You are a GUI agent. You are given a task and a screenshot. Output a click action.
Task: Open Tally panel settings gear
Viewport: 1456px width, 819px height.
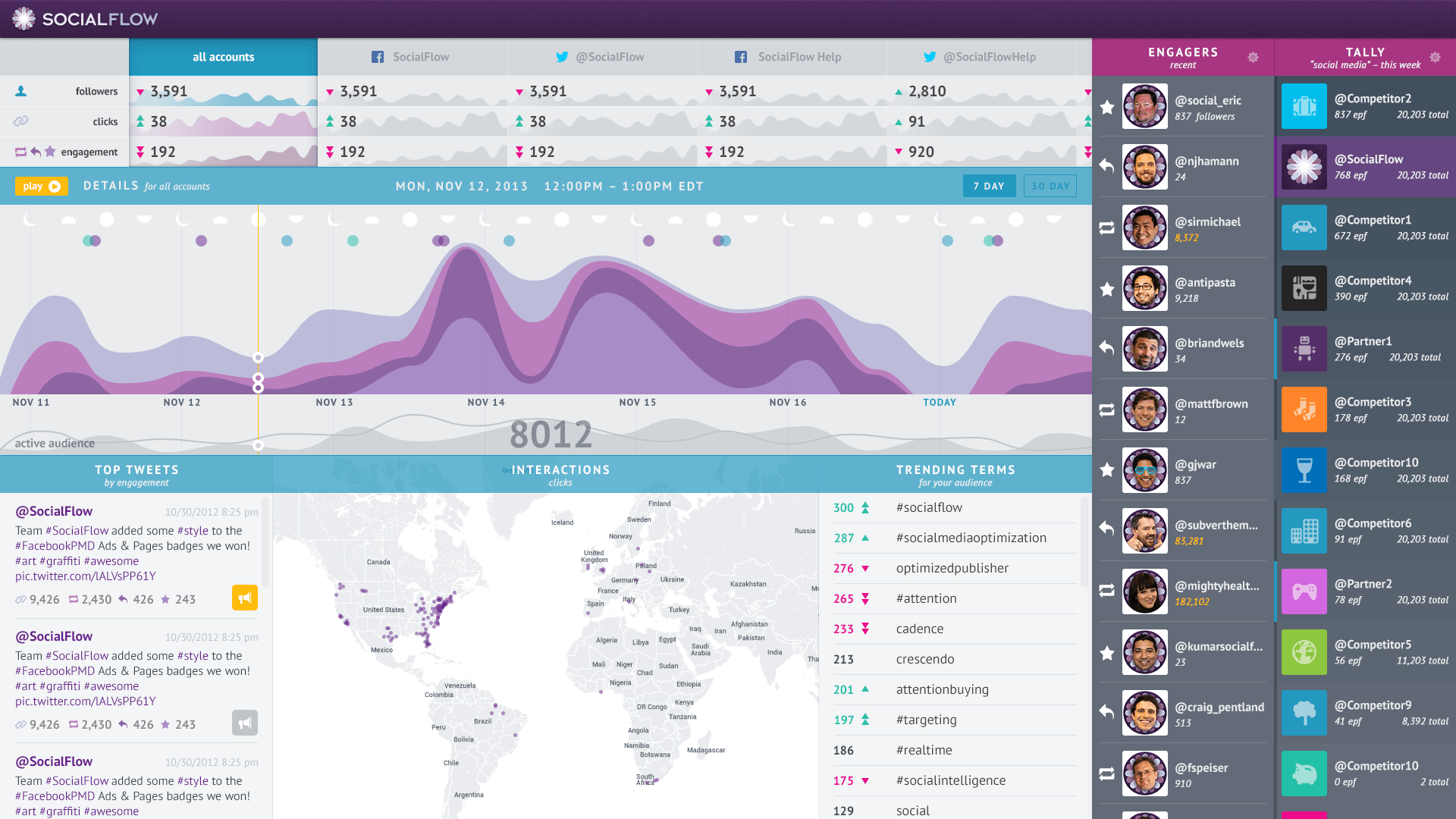click(1435, 58)
